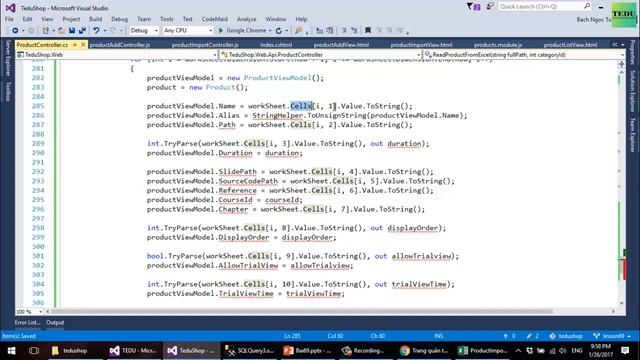Click the feedback icon near Quick Launch
Screen dimensions: 640x360
[490, 7]
